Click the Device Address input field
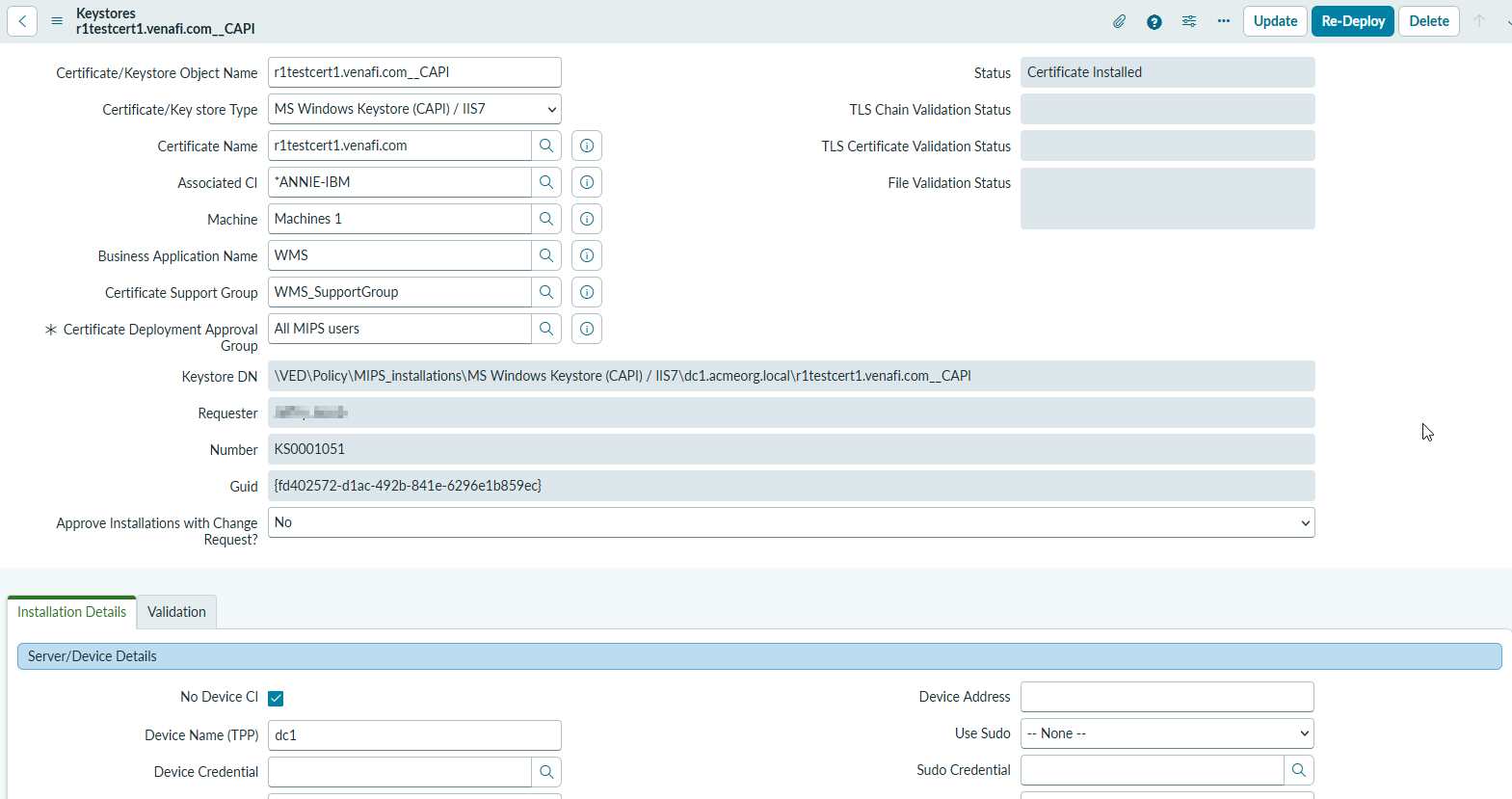The height and width of the screenshot is (799, 1512). (x=1167, y=697)
